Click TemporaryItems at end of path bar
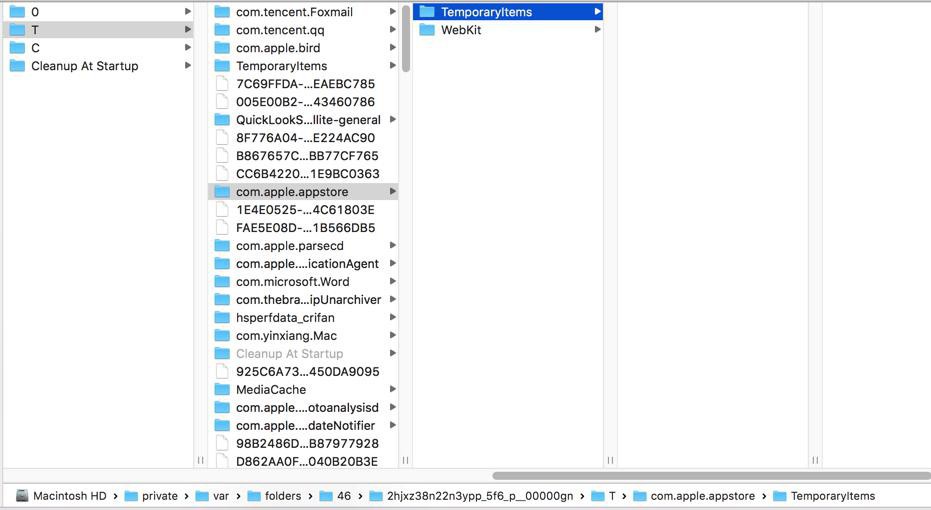 (832, 496)
